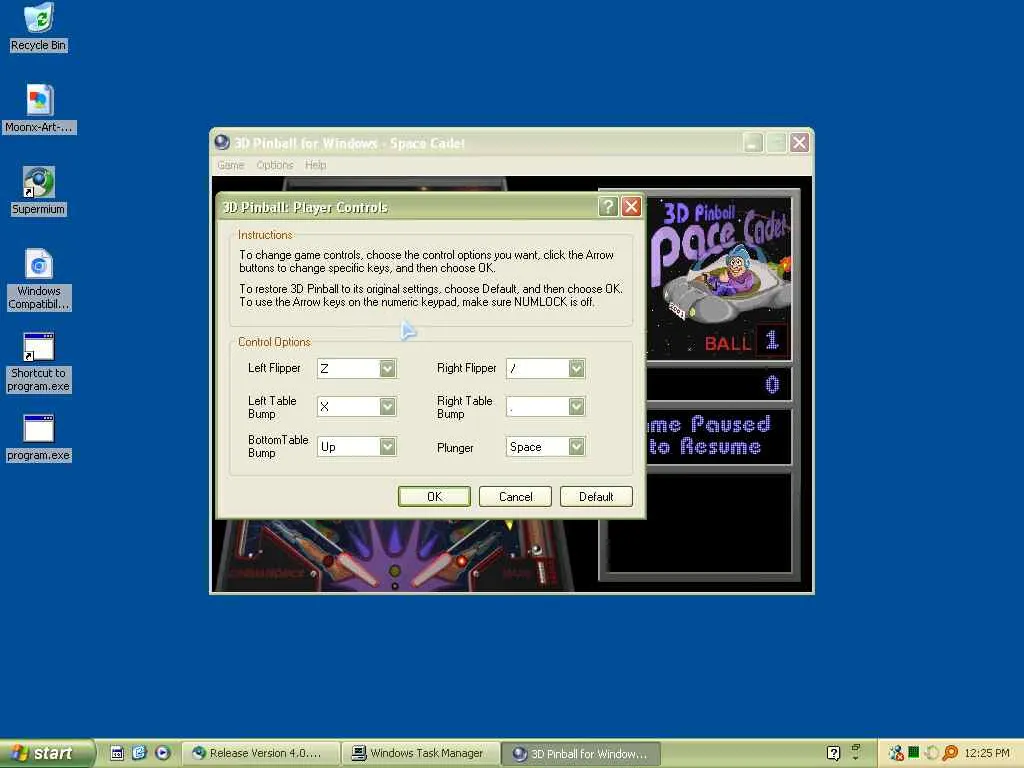This screenshot has height=768, width=1024.
Task: Open the Recycle Bin desktop icon
Action: (39, 27)
